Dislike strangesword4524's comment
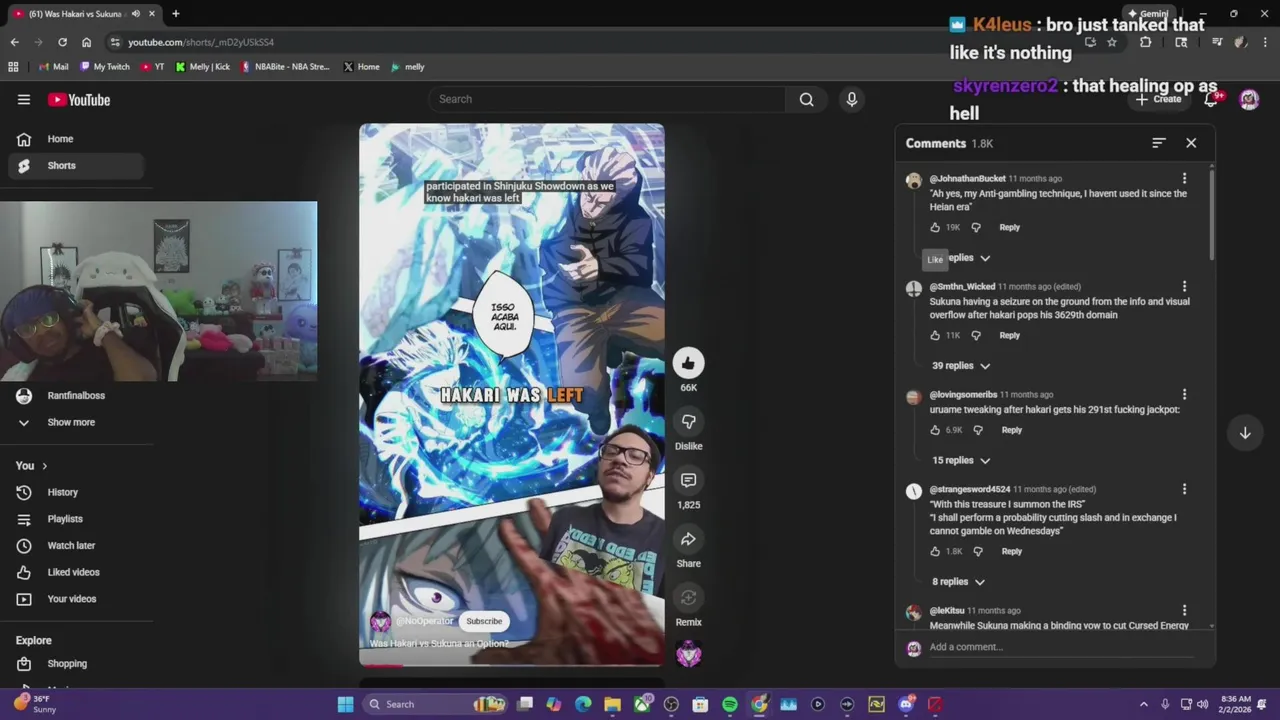The image size is (1280, 720). pyautogui.click(x=978, y=551)
